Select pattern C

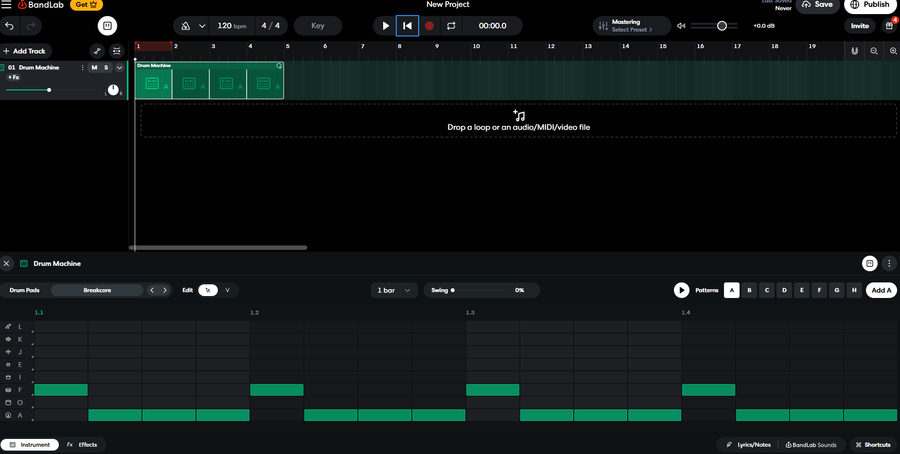pyautogui.click(x=767, y=290)
